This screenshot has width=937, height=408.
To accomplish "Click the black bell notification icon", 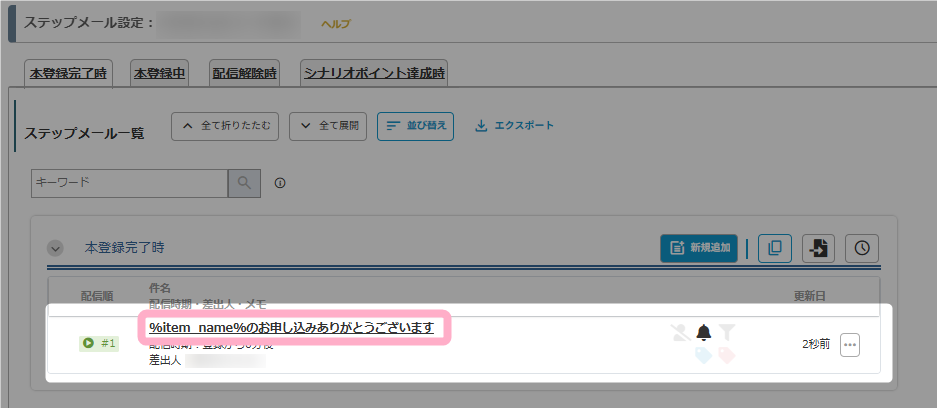I will [x=704, y=332].
